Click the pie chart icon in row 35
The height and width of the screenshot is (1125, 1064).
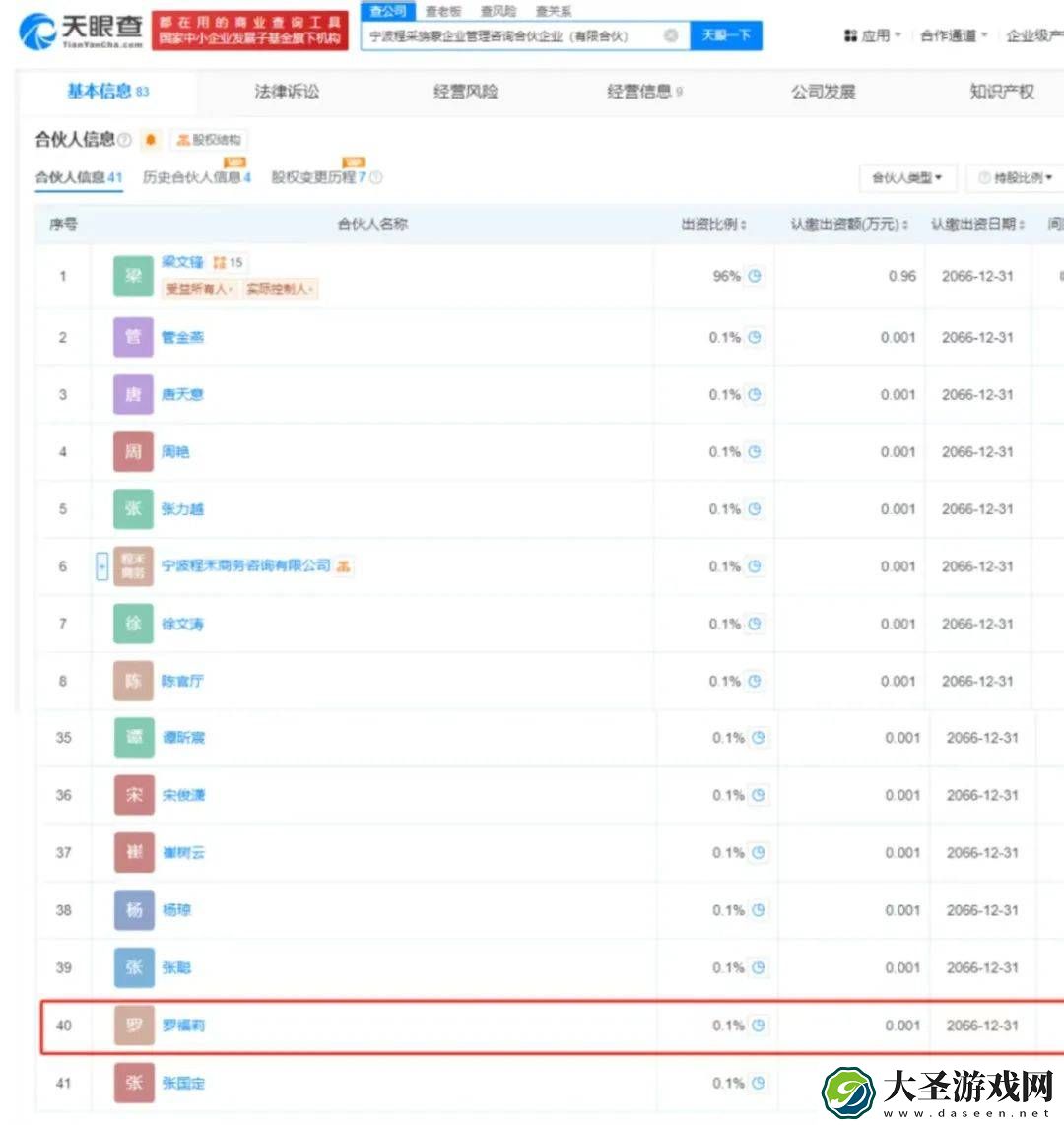[x=759, y=738]
